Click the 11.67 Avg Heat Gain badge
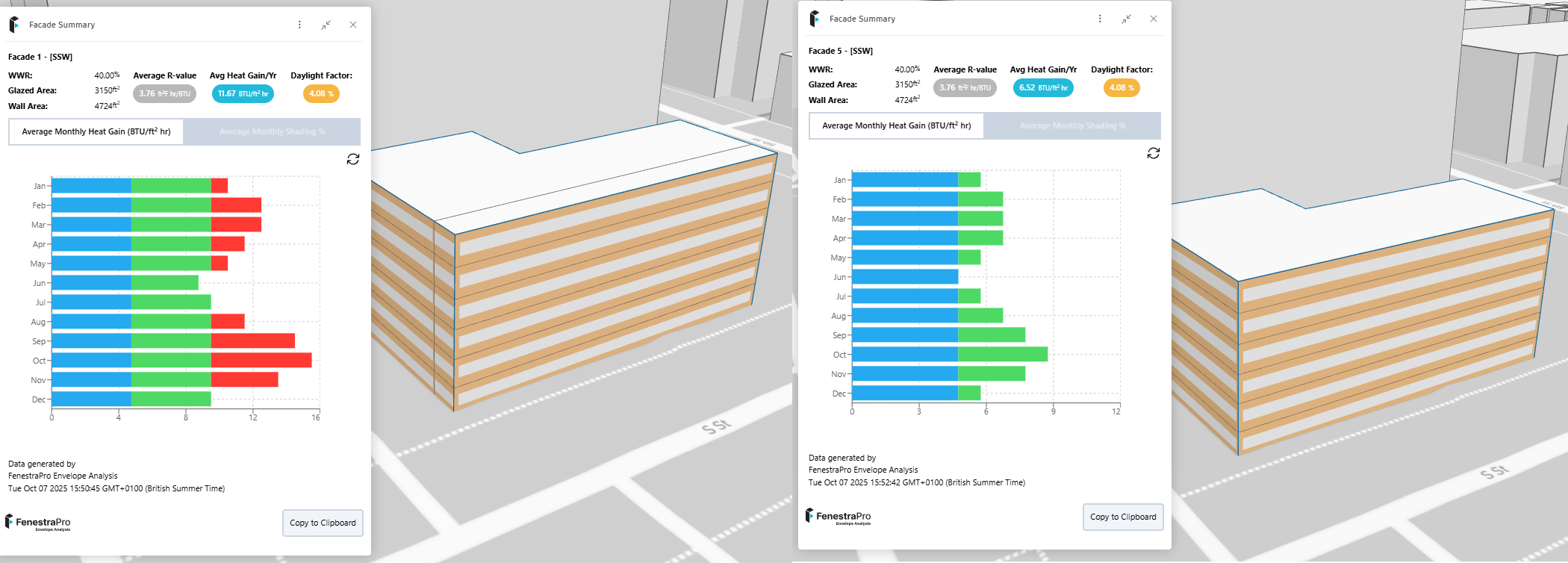Screen dimensions: 1568x563 point(243,93)
